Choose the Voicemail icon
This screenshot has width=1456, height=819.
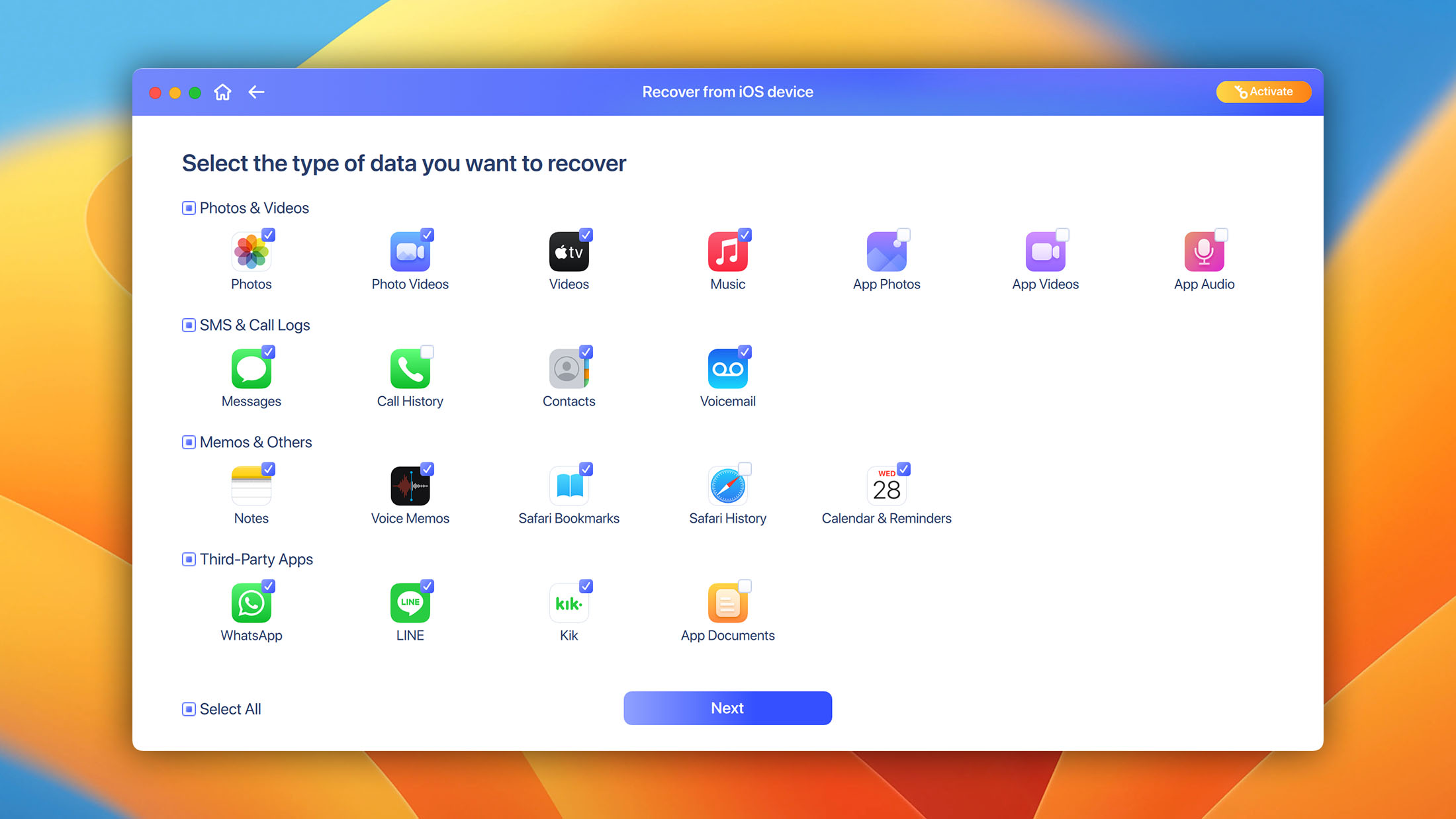click(728, 368)
